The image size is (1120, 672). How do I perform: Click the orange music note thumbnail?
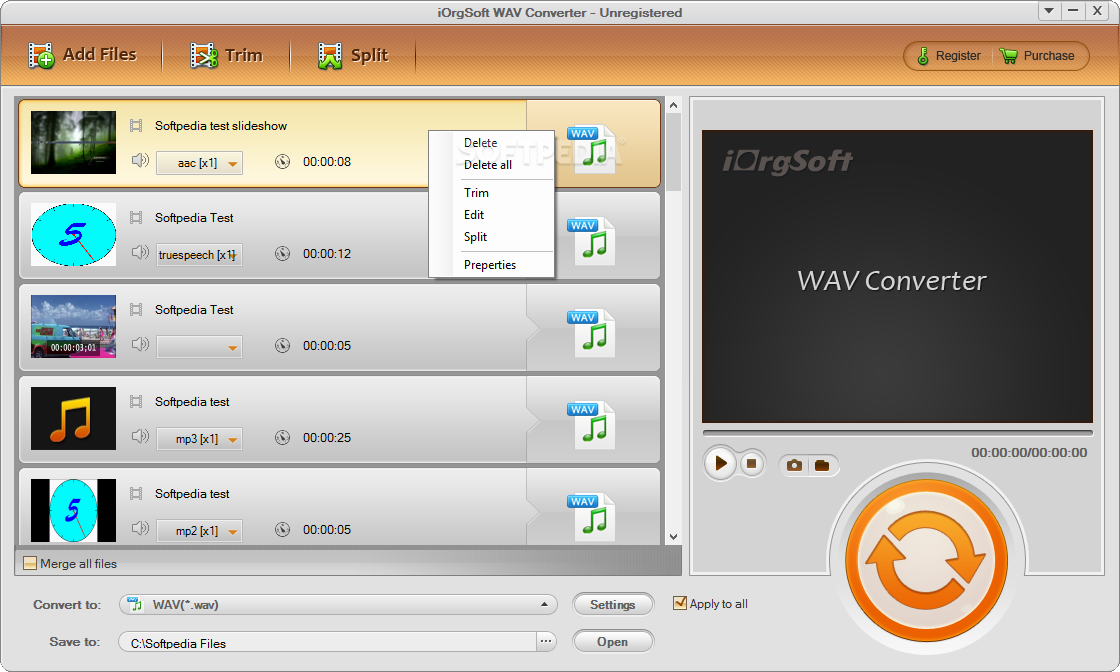click(x=74, y=418)
